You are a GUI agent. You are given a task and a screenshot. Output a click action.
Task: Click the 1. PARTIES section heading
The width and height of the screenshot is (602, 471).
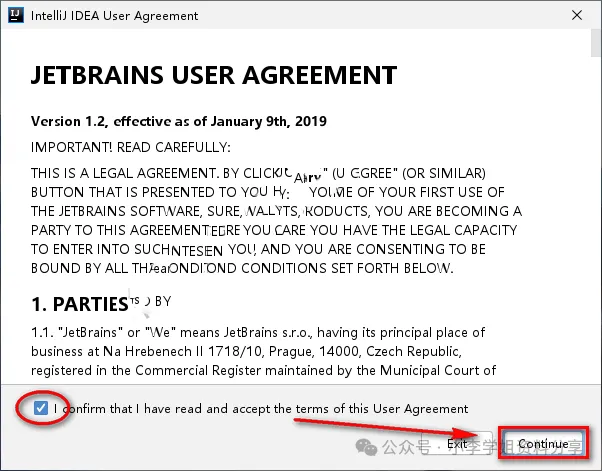click(80, 304)
